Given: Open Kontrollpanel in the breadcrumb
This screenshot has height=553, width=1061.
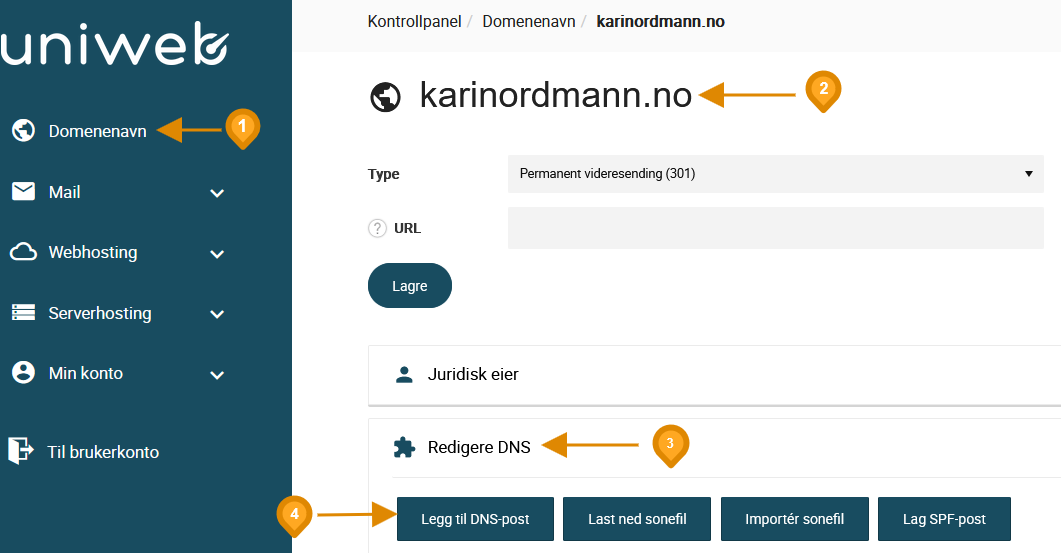Looking at the screenshot, I should pyautogui.click(x=414, y=22).
